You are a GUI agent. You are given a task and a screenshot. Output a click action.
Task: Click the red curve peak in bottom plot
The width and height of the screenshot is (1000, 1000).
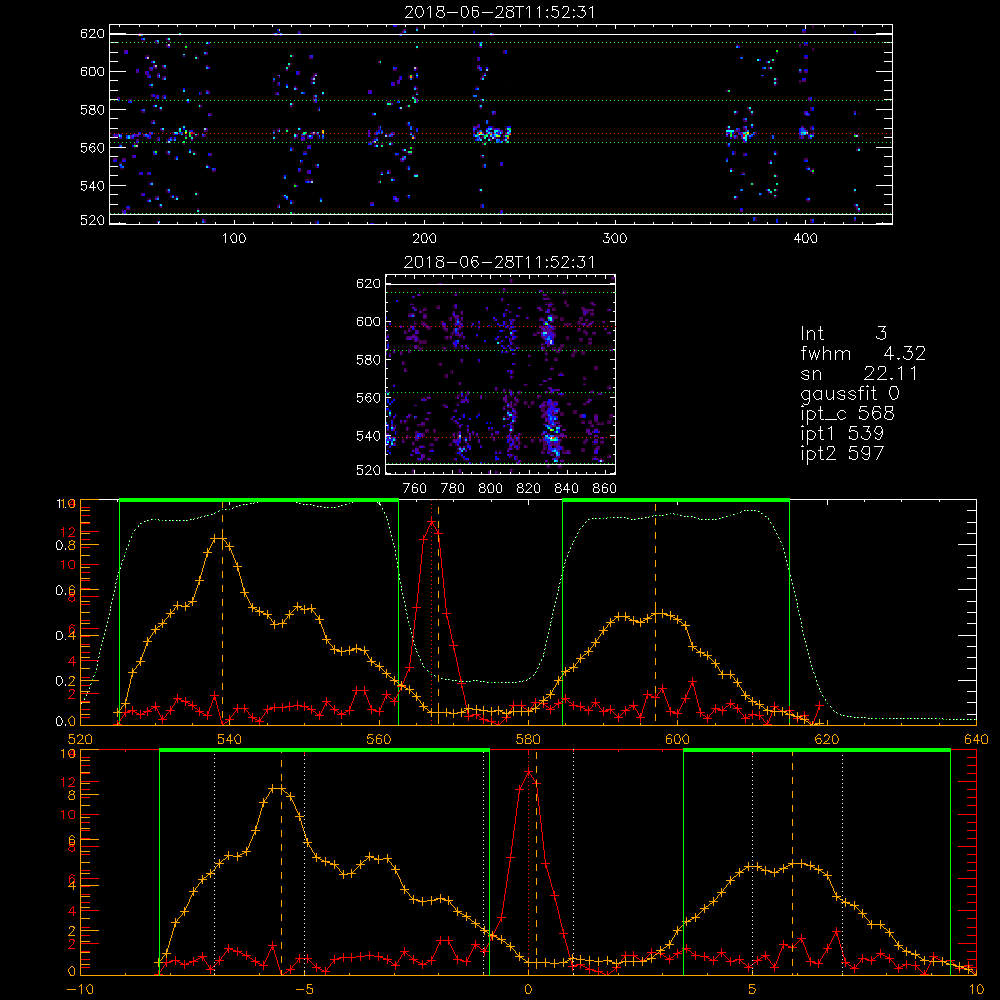(x=529, y=772)
